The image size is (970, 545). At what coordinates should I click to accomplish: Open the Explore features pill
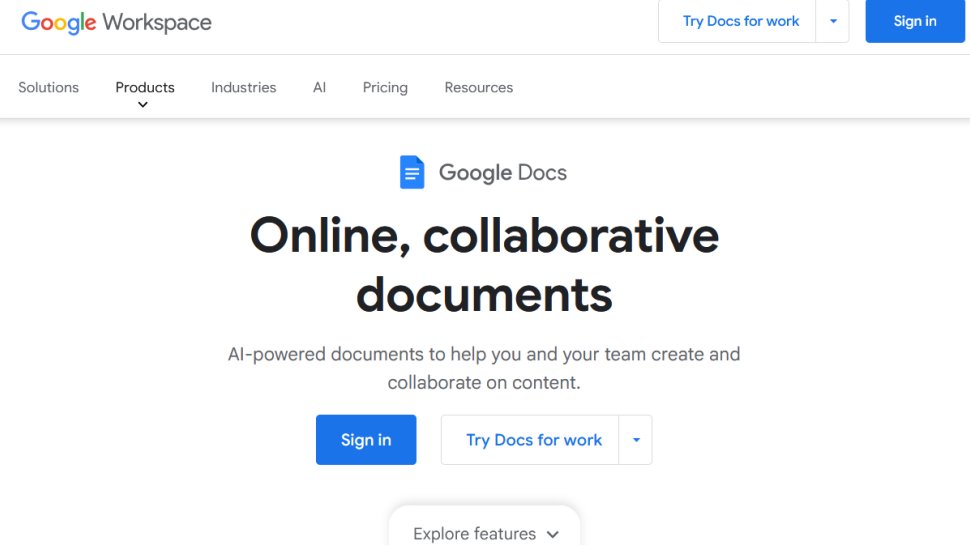(484, 526)
